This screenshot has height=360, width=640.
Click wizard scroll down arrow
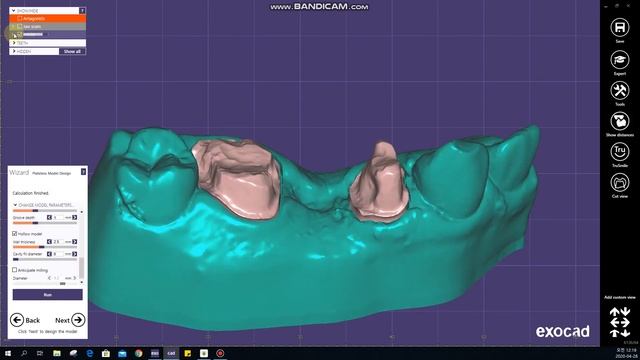click(82, 282)
